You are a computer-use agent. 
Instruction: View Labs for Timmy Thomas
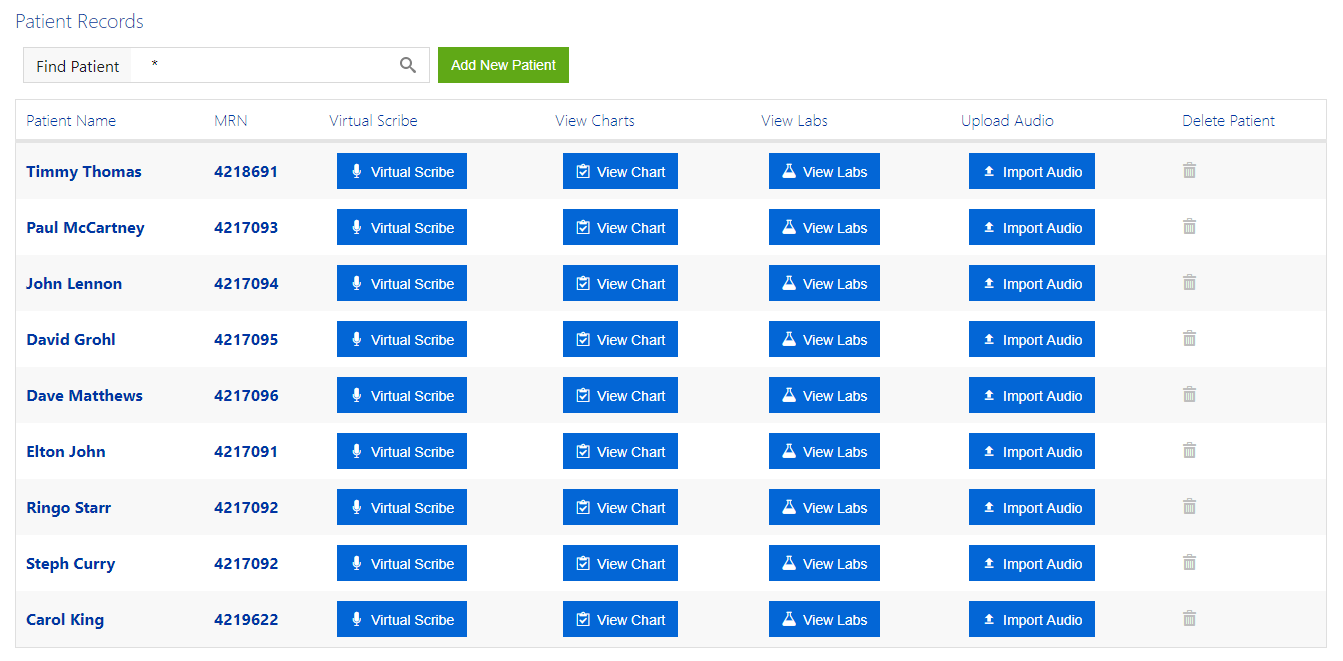click(x=824, y=171)
